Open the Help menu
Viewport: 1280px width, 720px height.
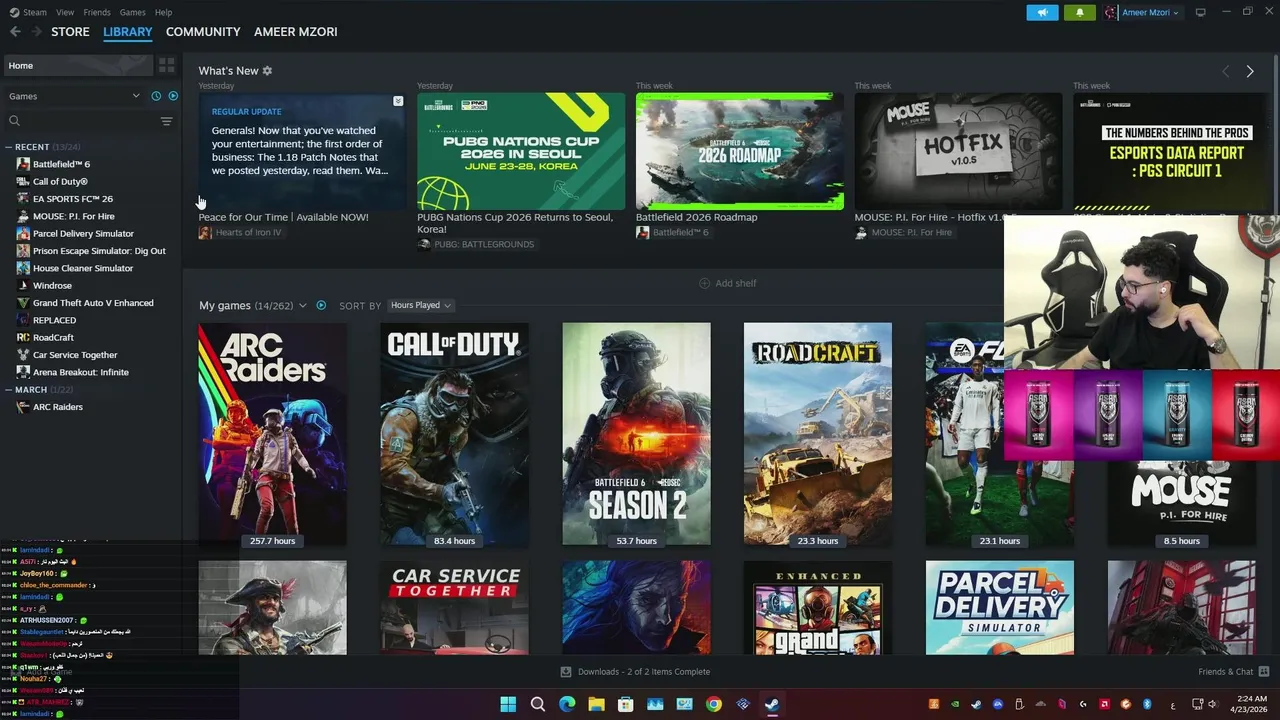163,12
